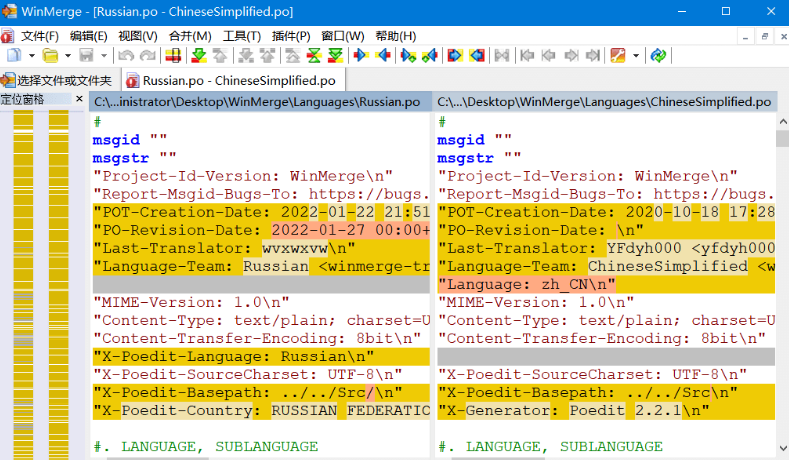
Task: Click "X-Generator: Poedit 2.2.1\n" line
Action: (606, 411)
